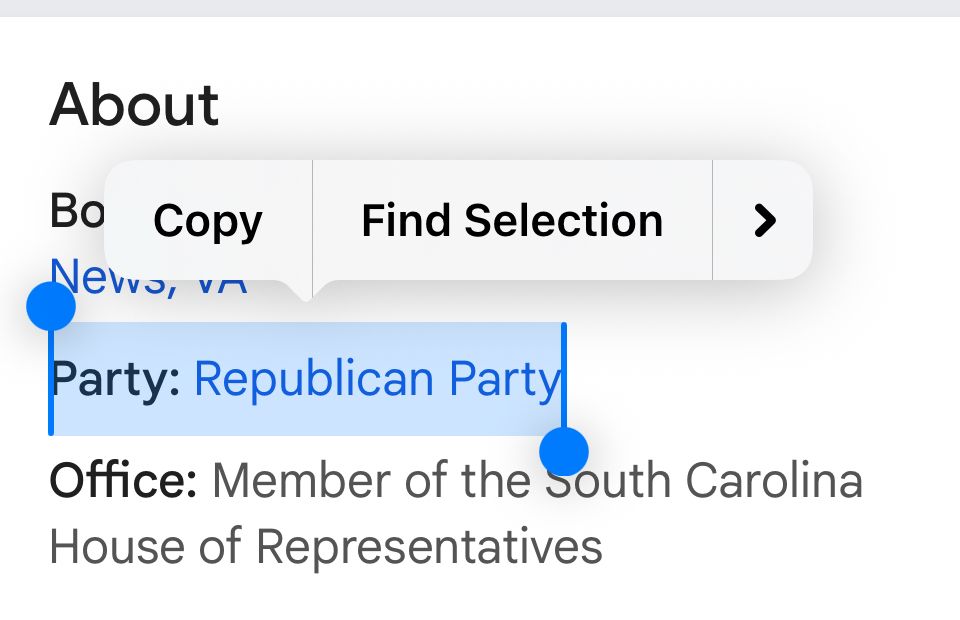Tap the blue dot above the highlighted line
Viewport: 960px width, 620px height.
point(52,308)
